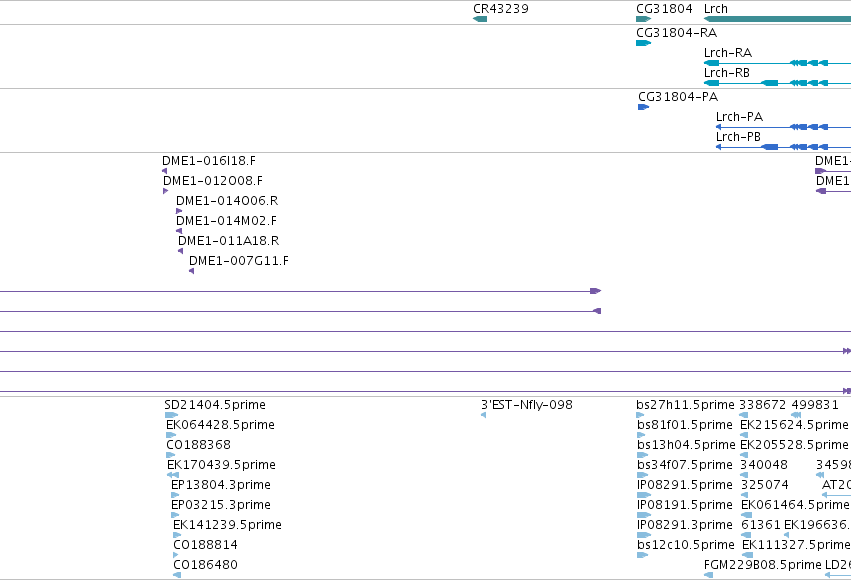Select the 340048 EST label

click(x=764, y=465)
